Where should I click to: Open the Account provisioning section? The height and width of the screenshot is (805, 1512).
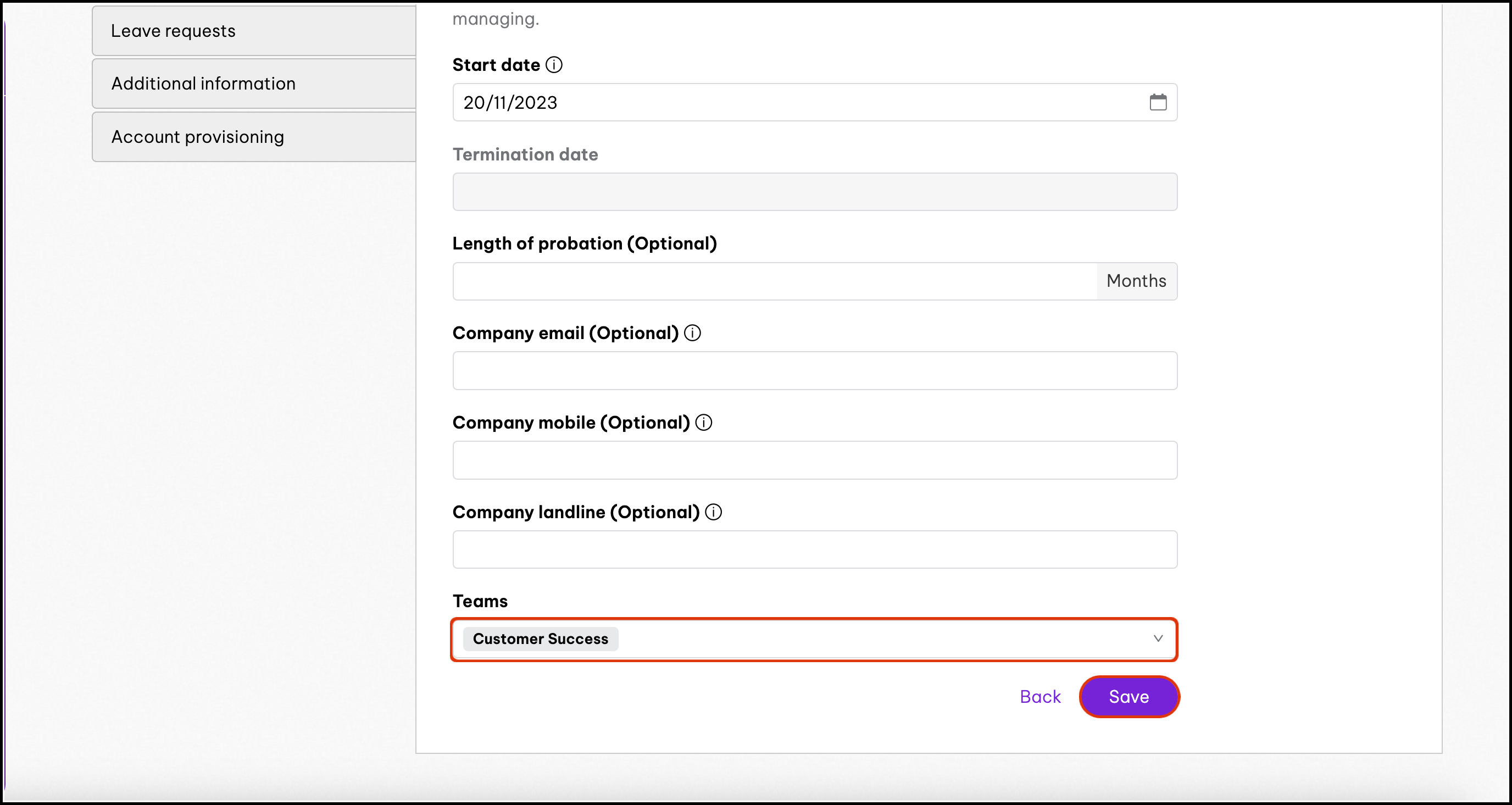tap(254, 137)
